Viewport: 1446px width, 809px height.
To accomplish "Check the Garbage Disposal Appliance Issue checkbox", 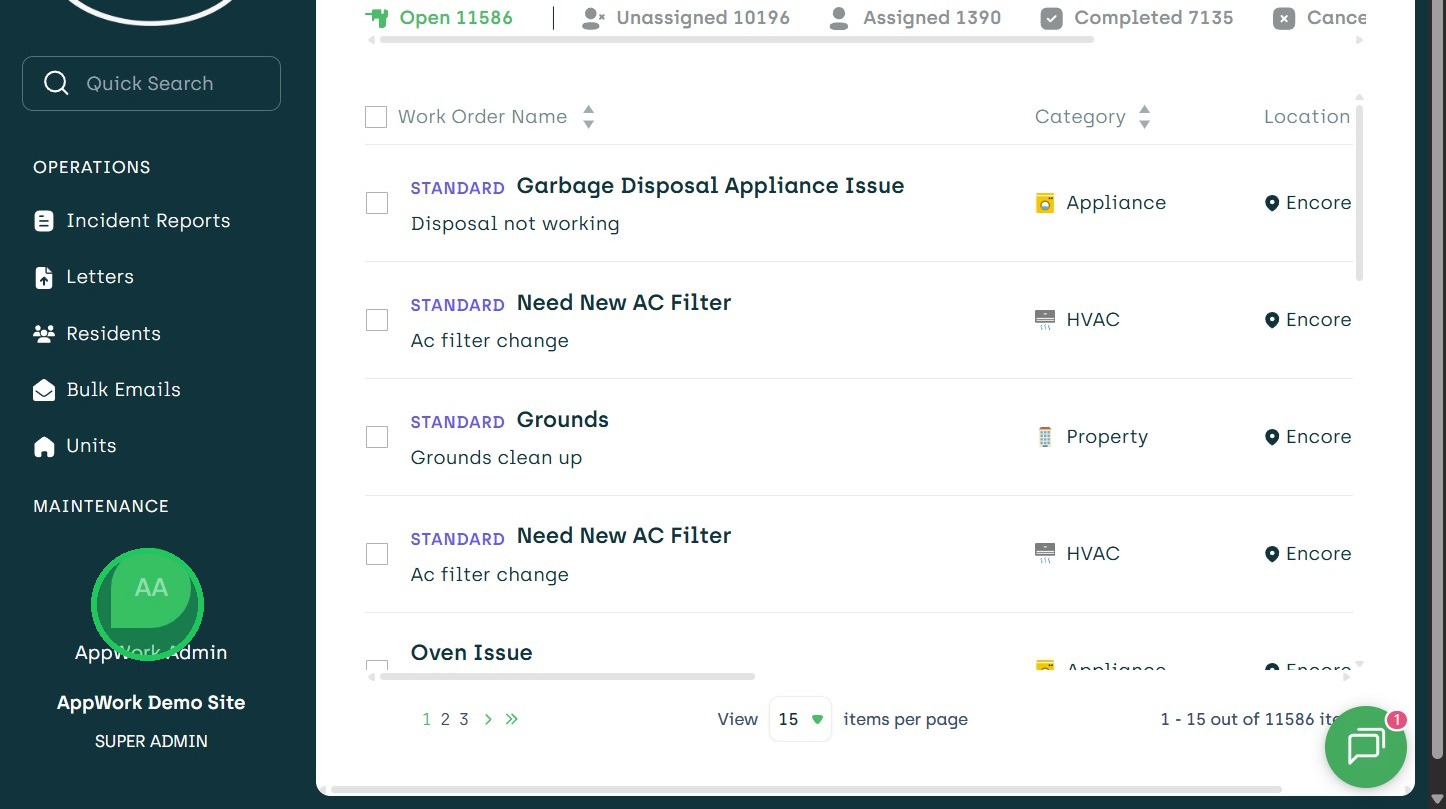I will click(377, 203).
